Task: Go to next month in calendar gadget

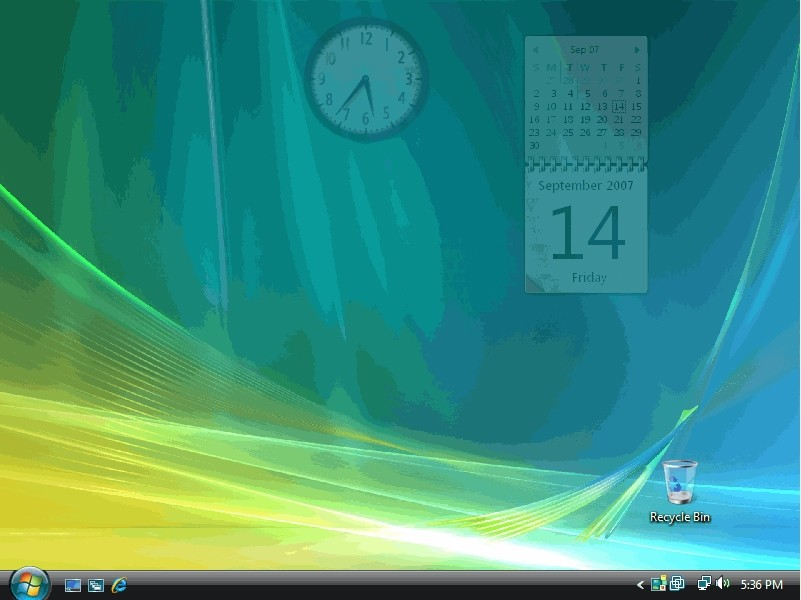Action: pos(637,50)
